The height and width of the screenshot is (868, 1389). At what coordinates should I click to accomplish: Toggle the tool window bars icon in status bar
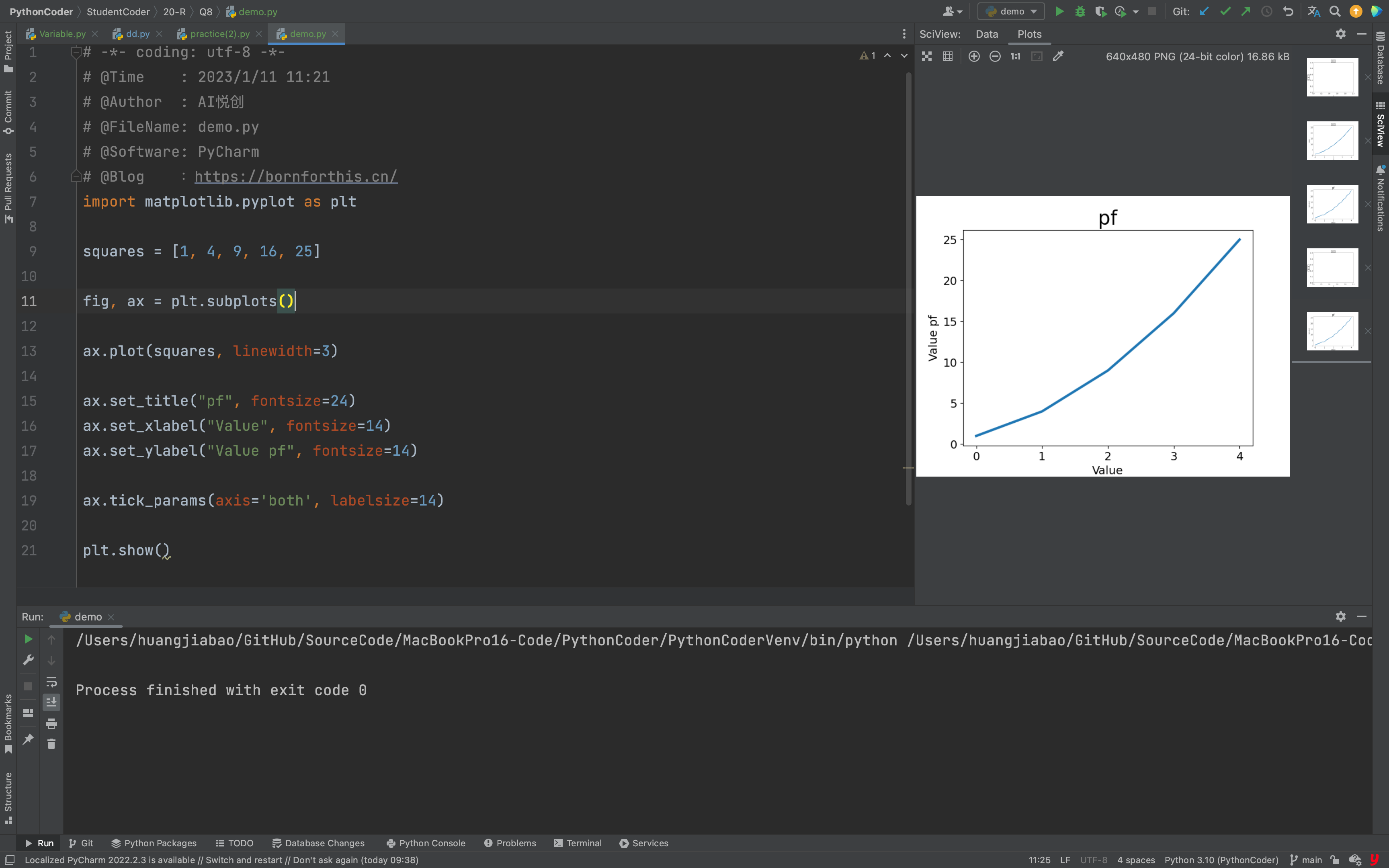(10, 860)
